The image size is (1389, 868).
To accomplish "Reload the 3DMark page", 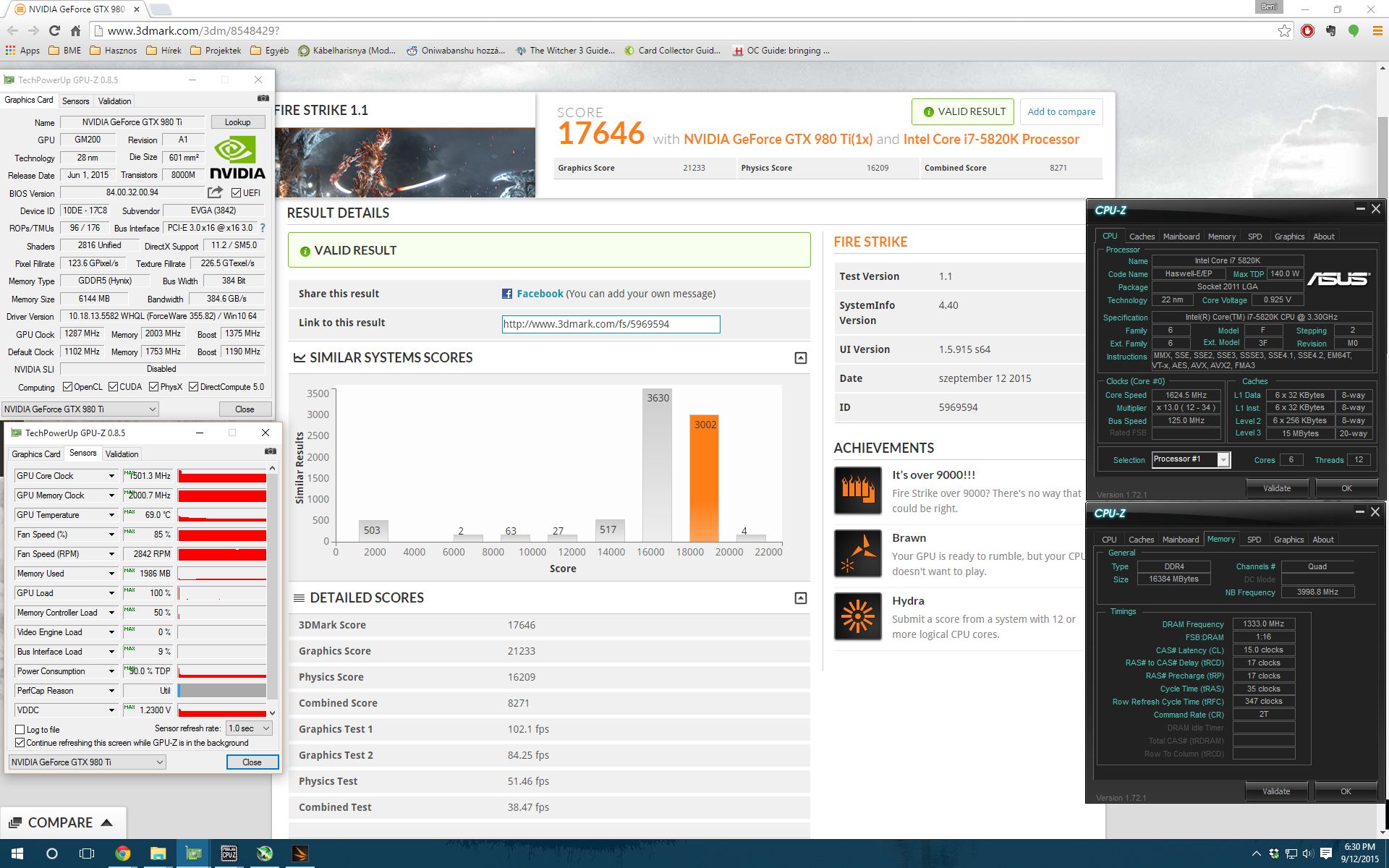I will click(54, 30).
